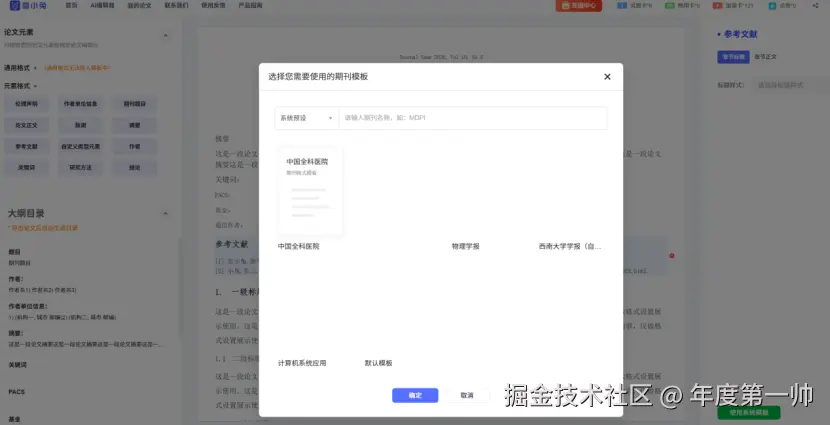
Task: Click the blue card icon in header
Action: point(622,5)
